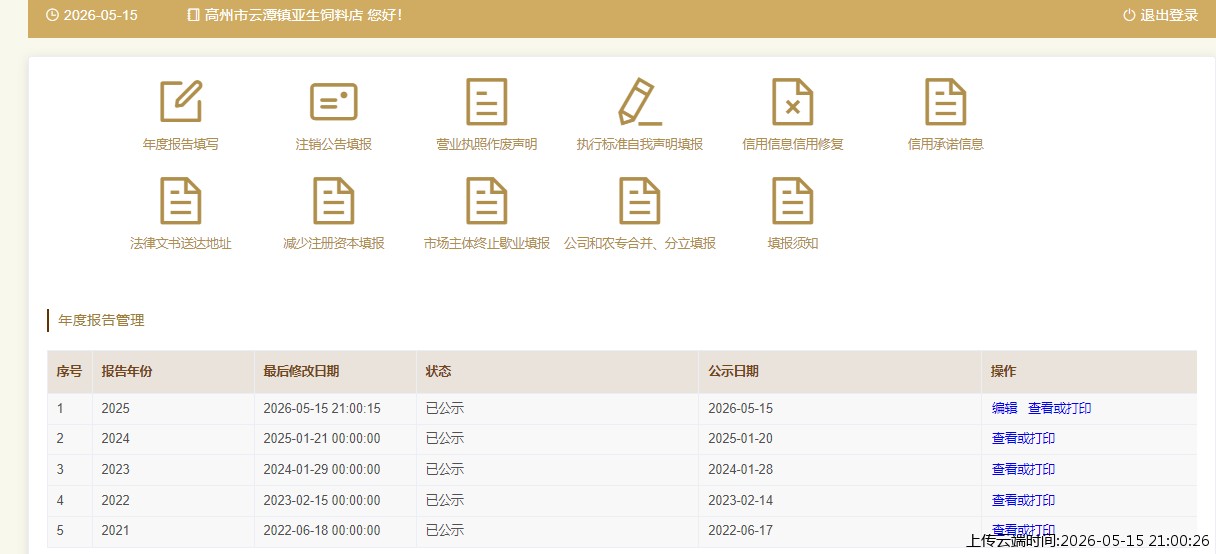Open 查看或打印 for the 2023 report
The height and width of the screenshot is (554, 1216).
(1023, 469)
